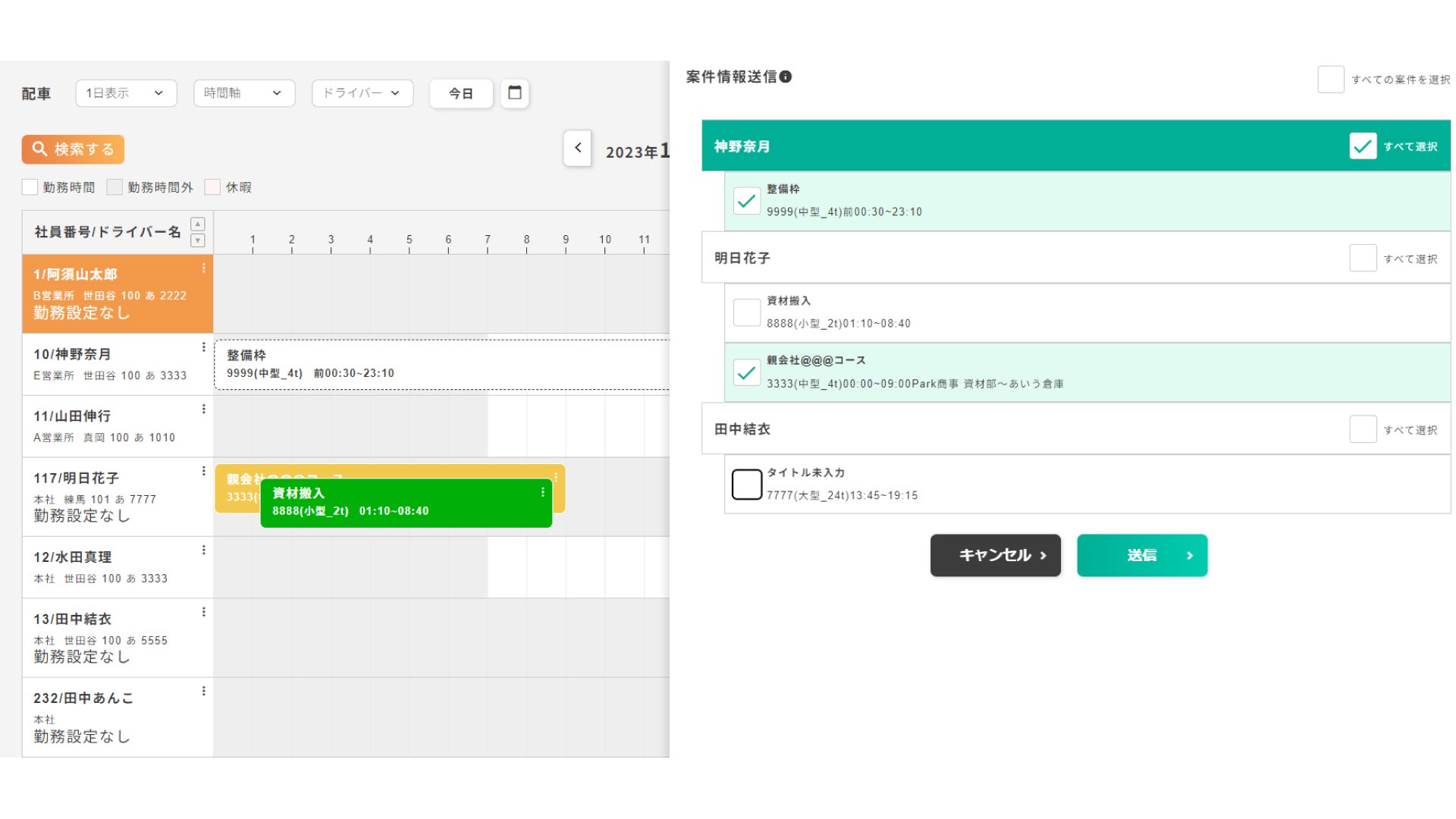Open the 1日表示 display dropdown
1456x819 pixels.
(x=126, y=93)
